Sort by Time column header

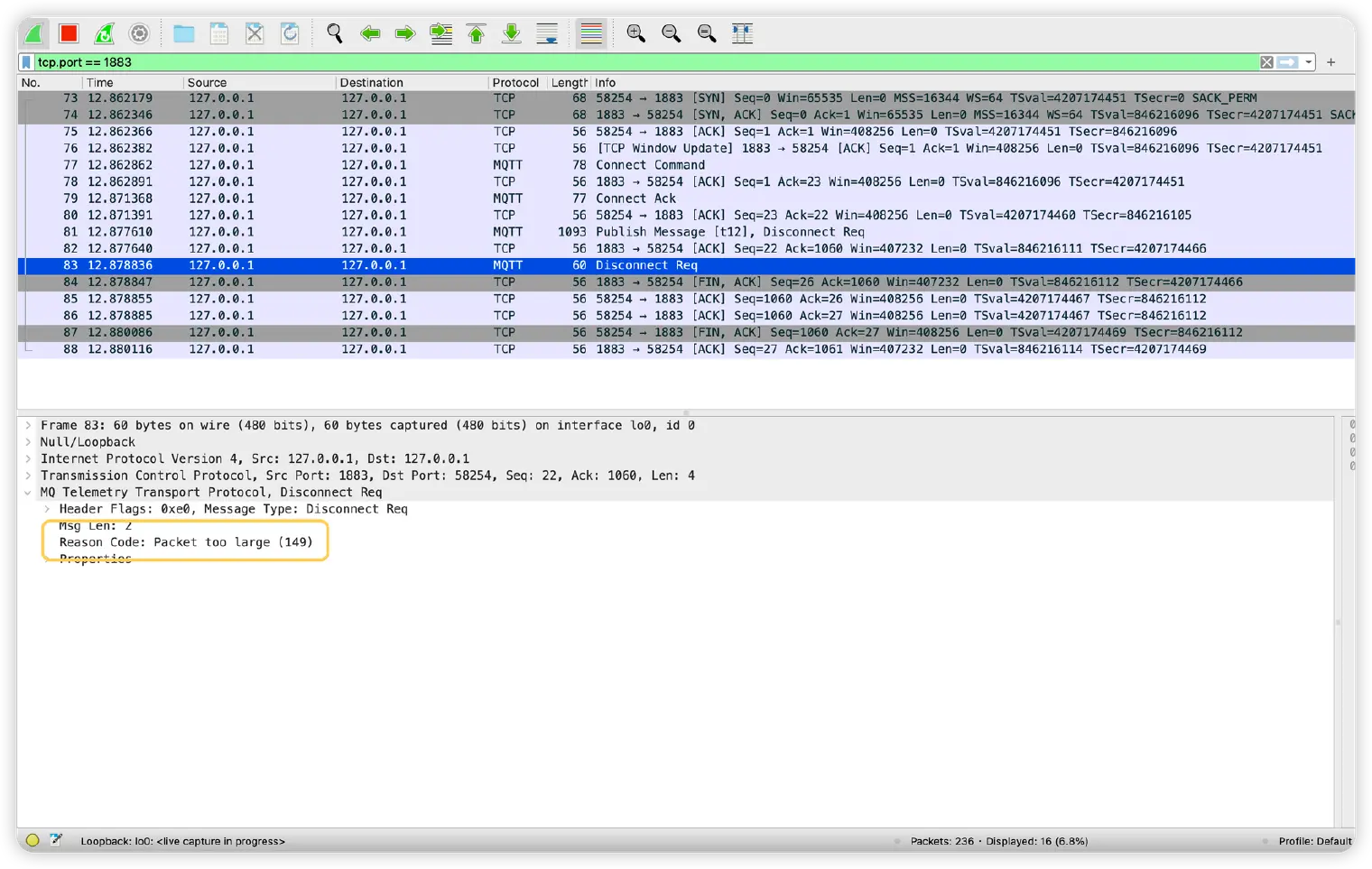point(133,82)
